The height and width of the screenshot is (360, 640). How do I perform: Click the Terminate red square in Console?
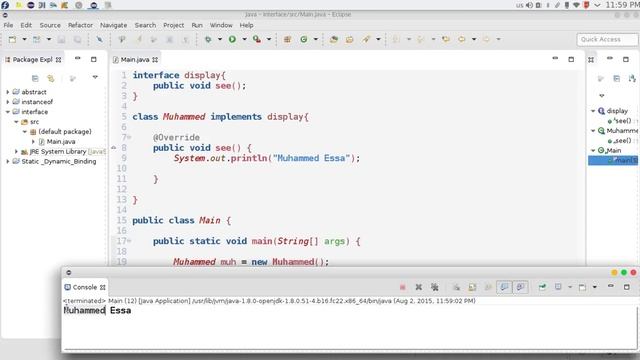[403, 287]
